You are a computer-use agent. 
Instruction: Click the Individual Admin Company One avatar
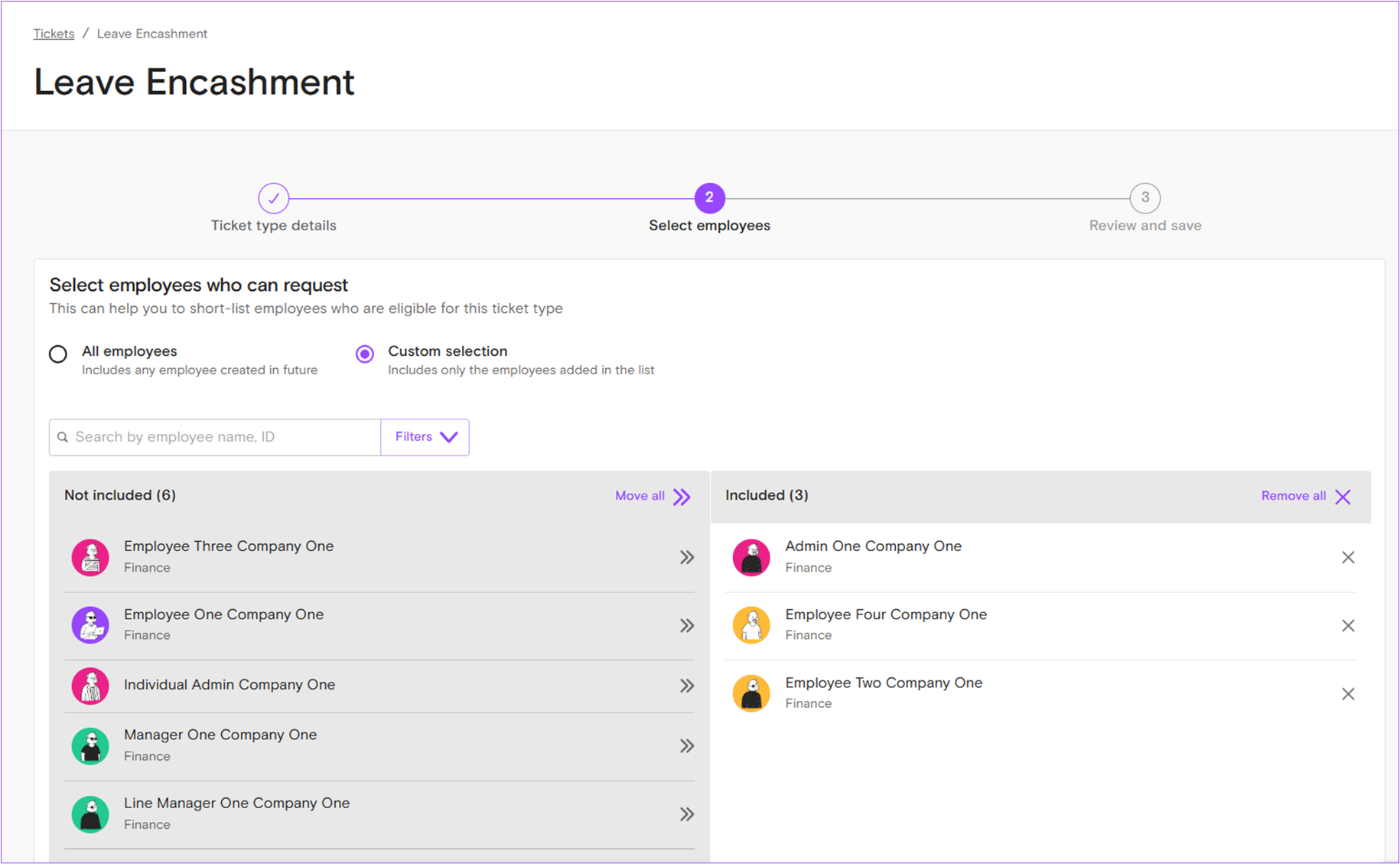[90, 686]
